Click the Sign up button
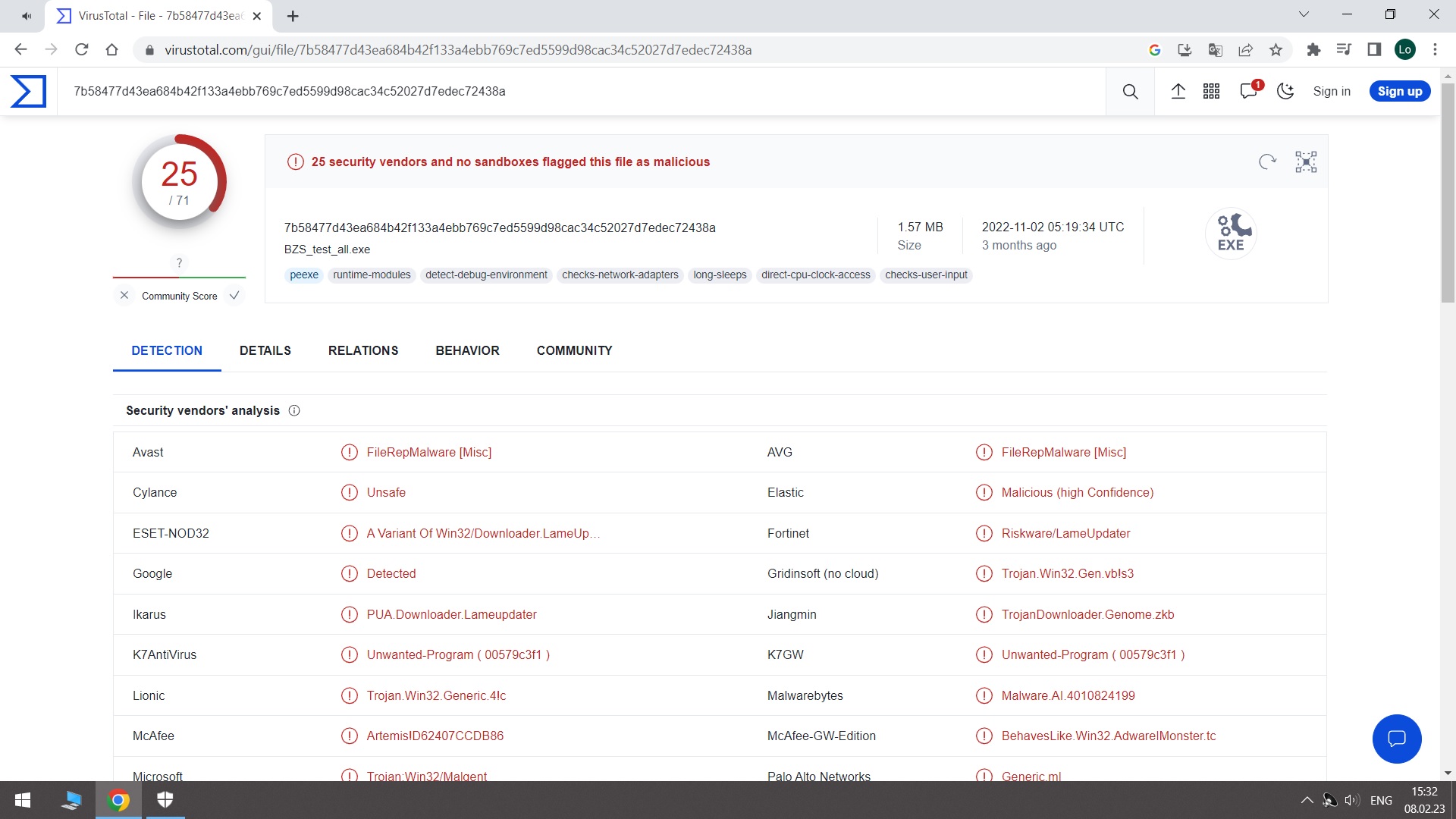This screenshot has width=1456, height=819. click(1399, 91)
